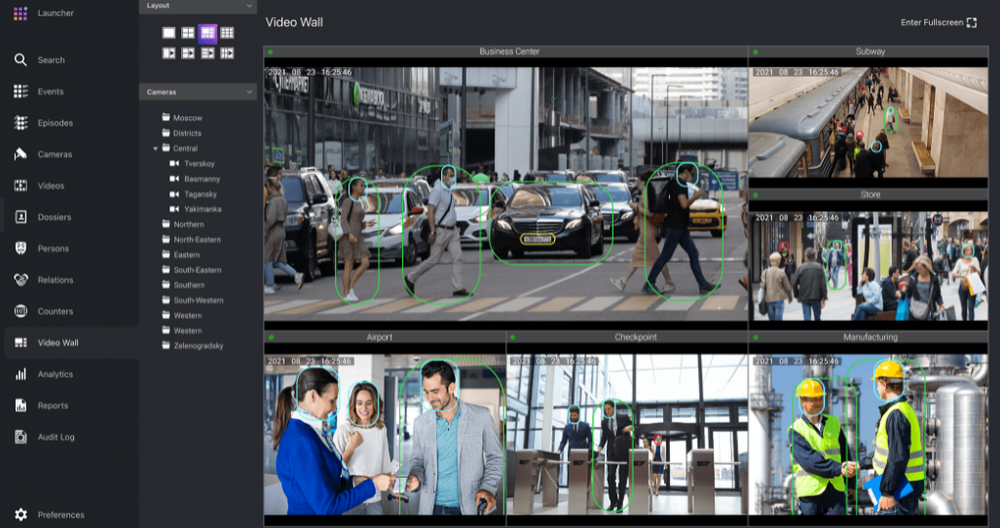
Task: Click the Launcher grid icon
Action: 20,13
